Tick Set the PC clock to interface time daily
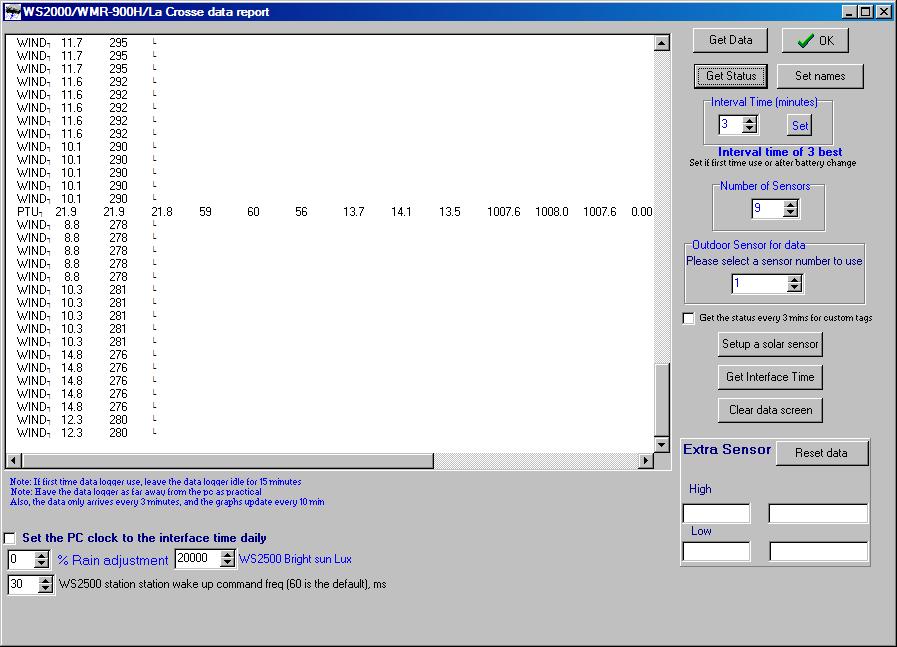This screenshot has height=647, width=897. click(x=10, y=538)
